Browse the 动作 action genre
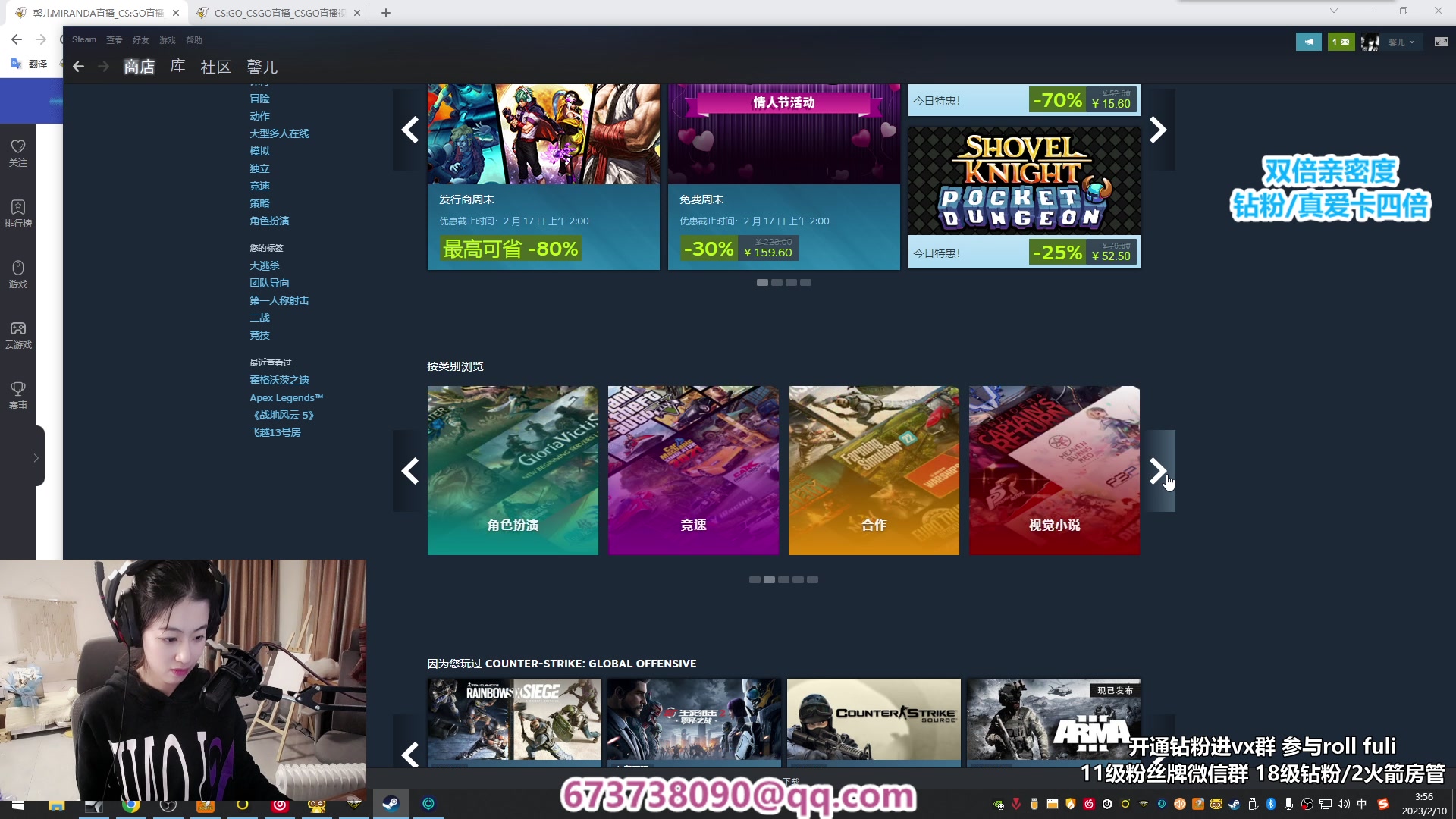 coord(259,116)
